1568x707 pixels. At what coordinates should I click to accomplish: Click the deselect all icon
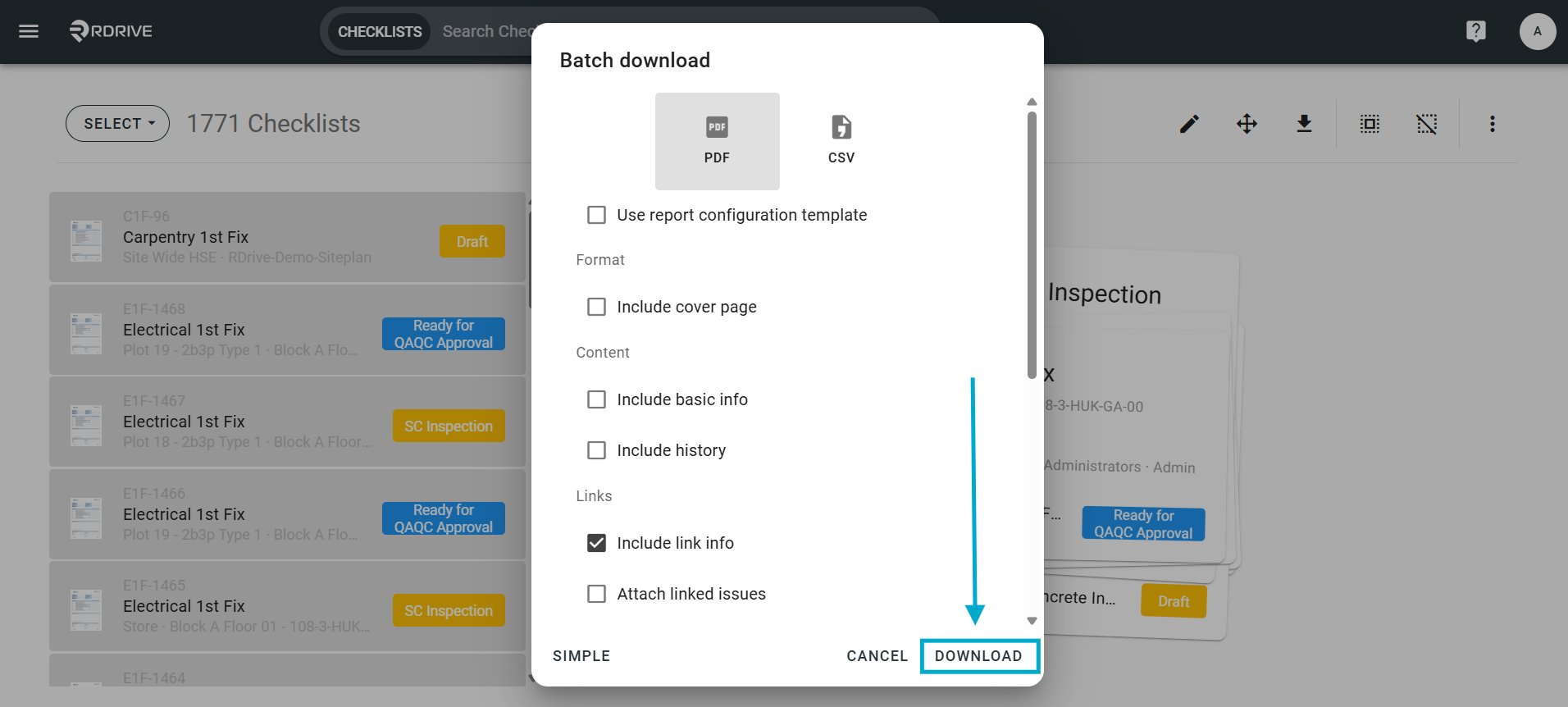click(1427, 124)
